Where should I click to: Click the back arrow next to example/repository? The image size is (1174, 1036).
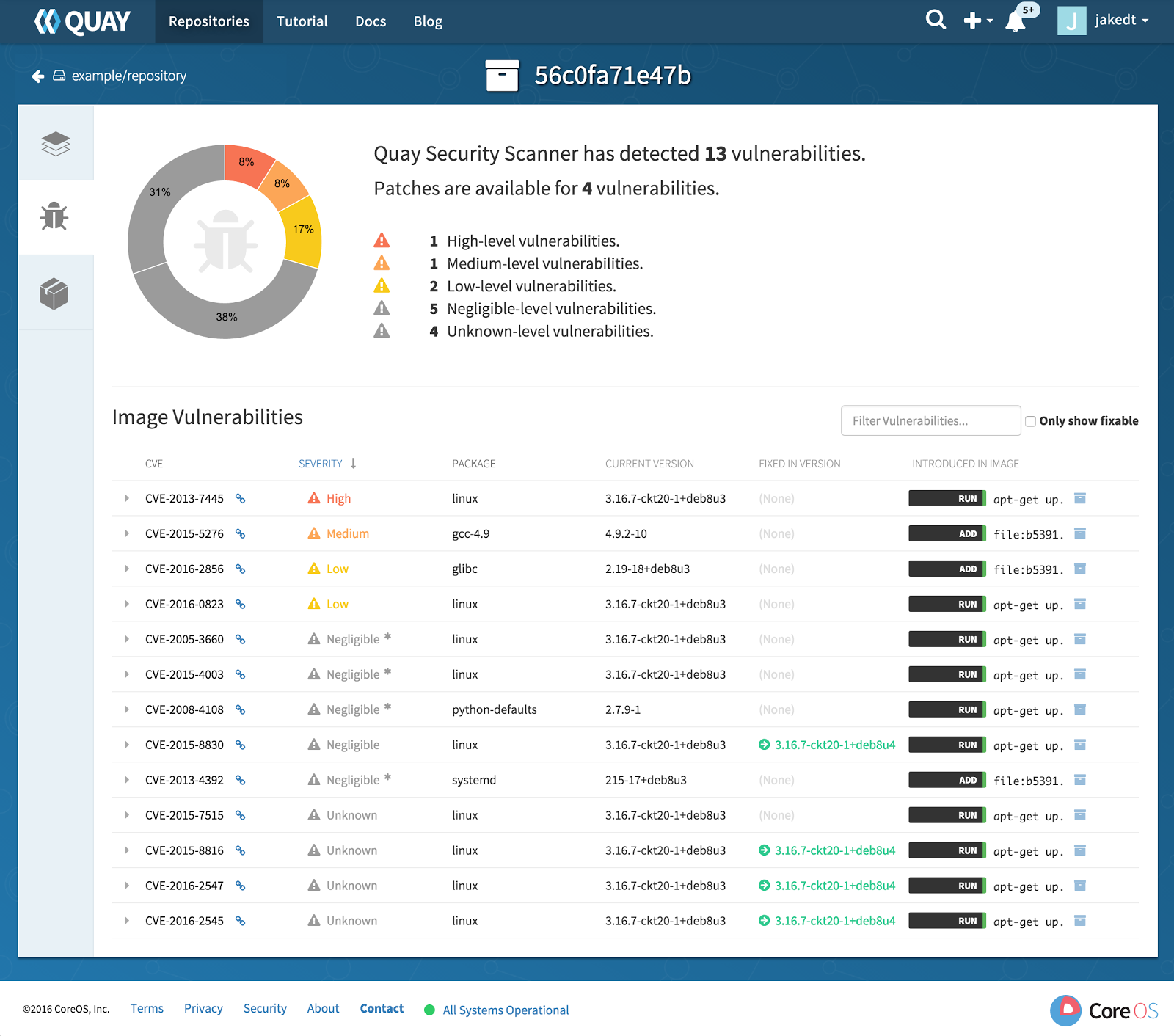pyautogui.click(x=37, y=76)
